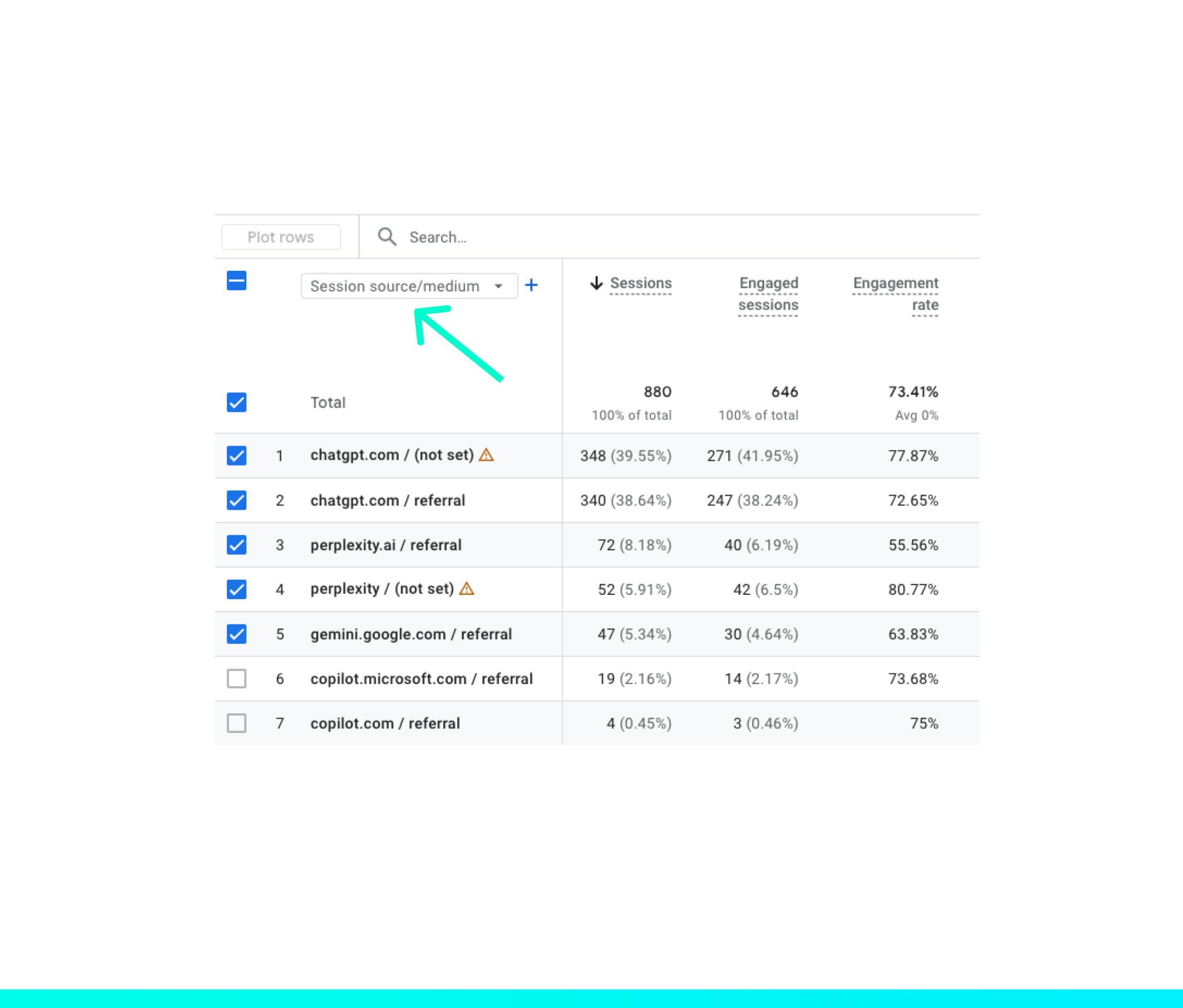Uncheck the Total row checkbox

[x=237, y=402]
